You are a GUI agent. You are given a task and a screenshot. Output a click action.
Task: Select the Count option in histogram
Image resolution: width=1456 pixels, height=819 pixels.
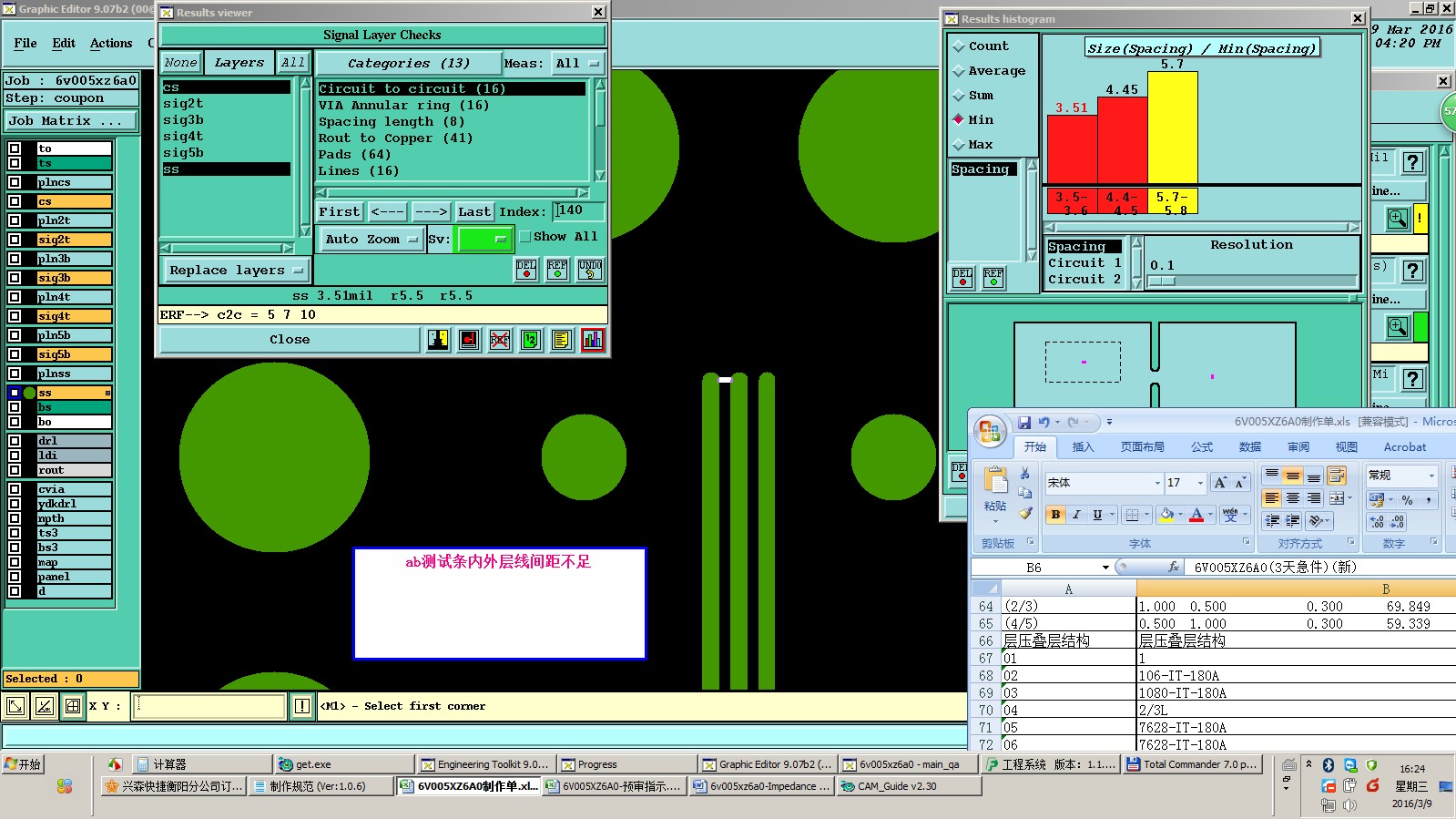[x=980, y=46]
